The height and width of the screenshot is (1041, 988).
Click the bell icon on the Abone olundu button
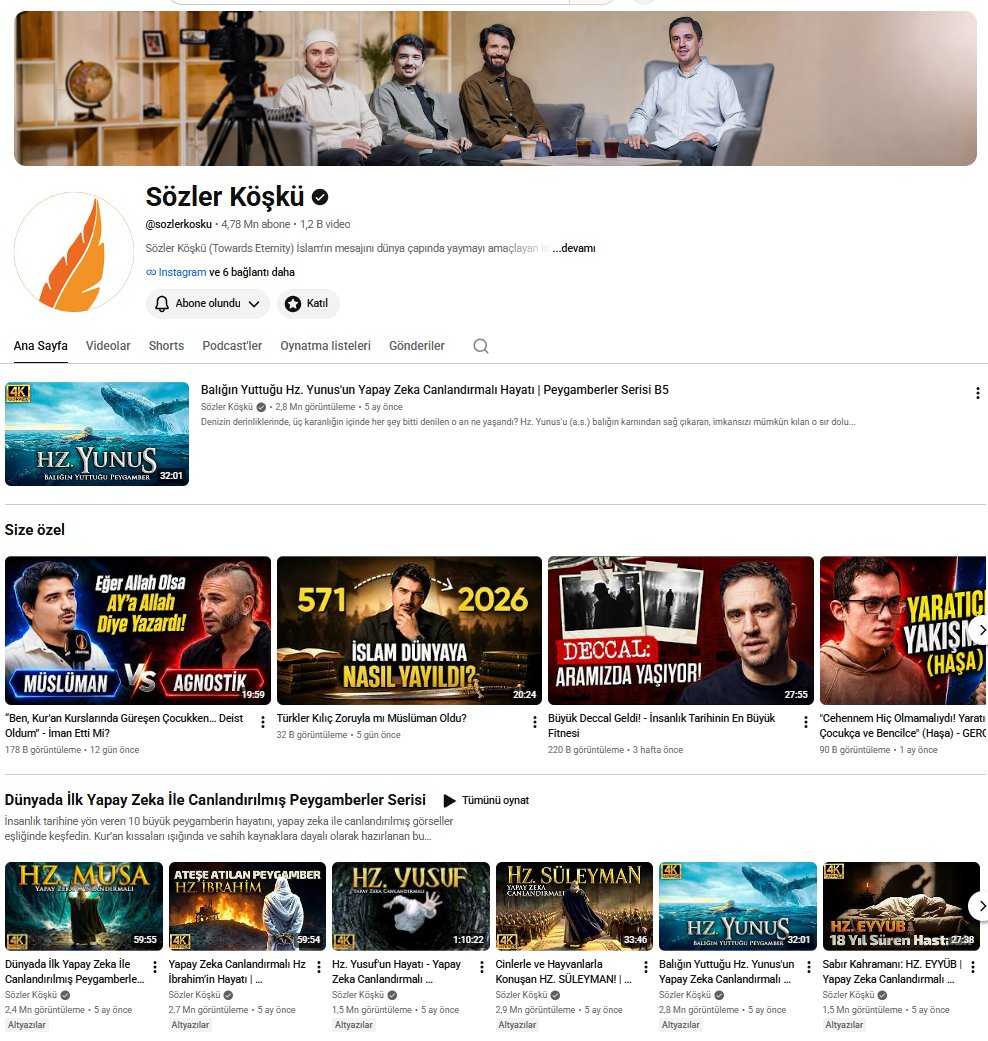click(x=161, y=303)
